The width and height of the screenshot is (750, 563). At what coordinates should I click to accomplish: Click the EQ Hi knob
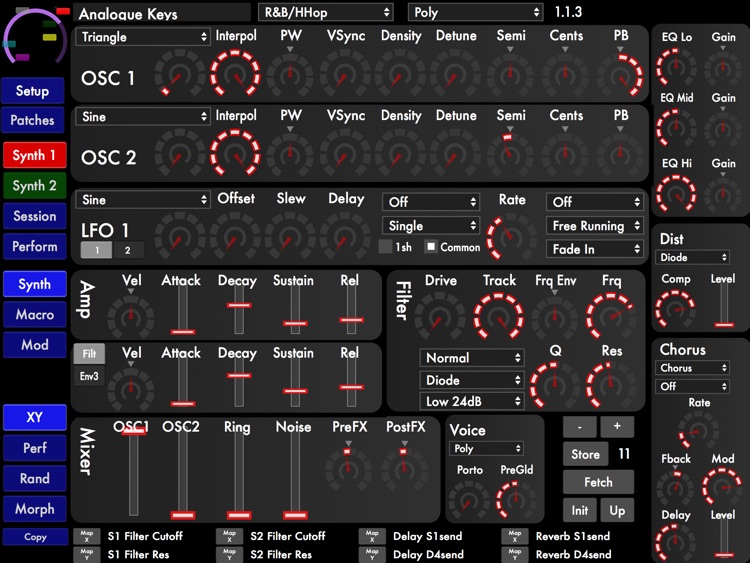(676, 194)
